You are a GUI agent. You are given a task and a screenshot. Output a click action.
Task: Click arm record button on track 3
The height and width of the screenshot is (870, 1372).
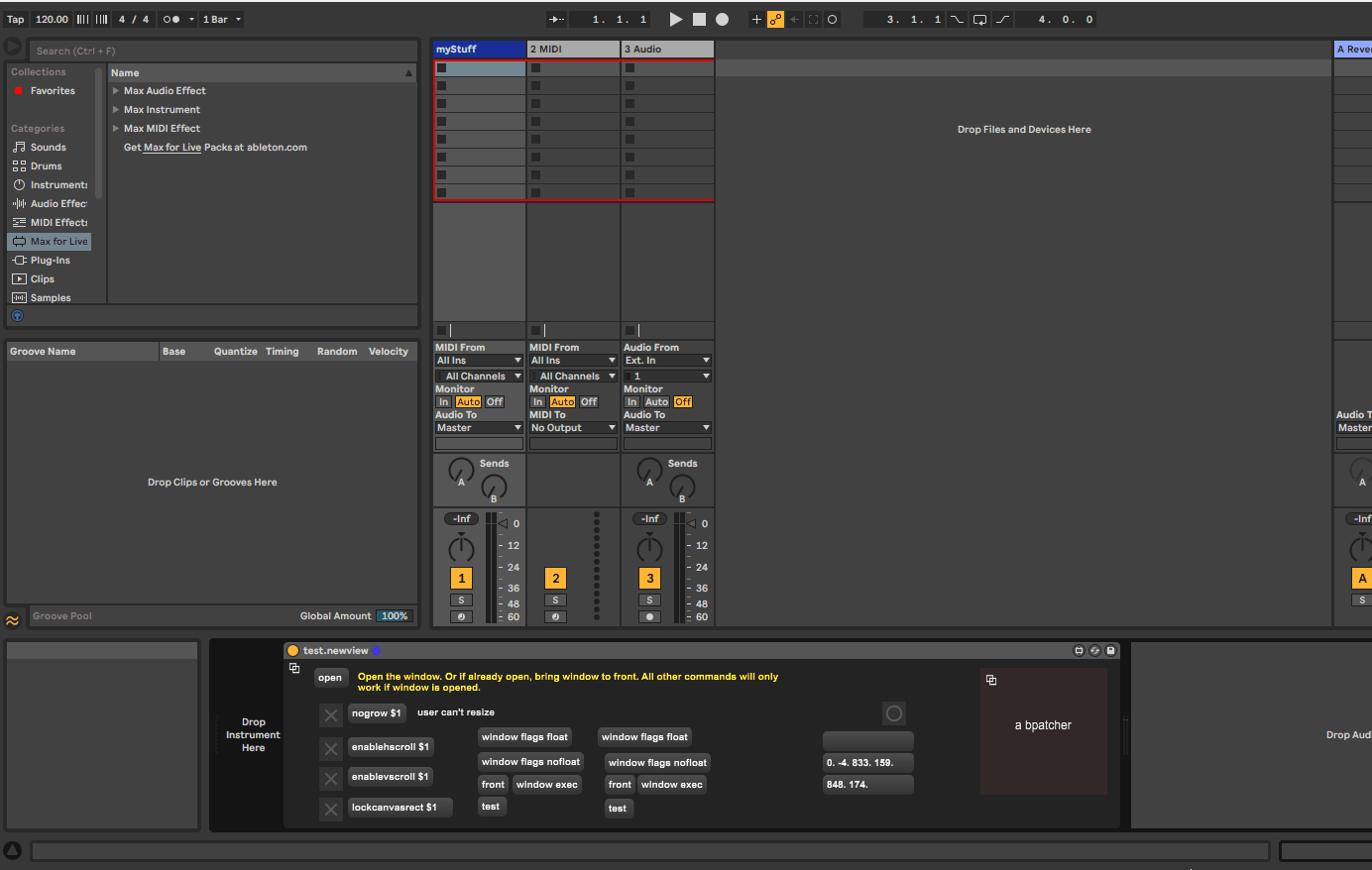pos(649,616)
